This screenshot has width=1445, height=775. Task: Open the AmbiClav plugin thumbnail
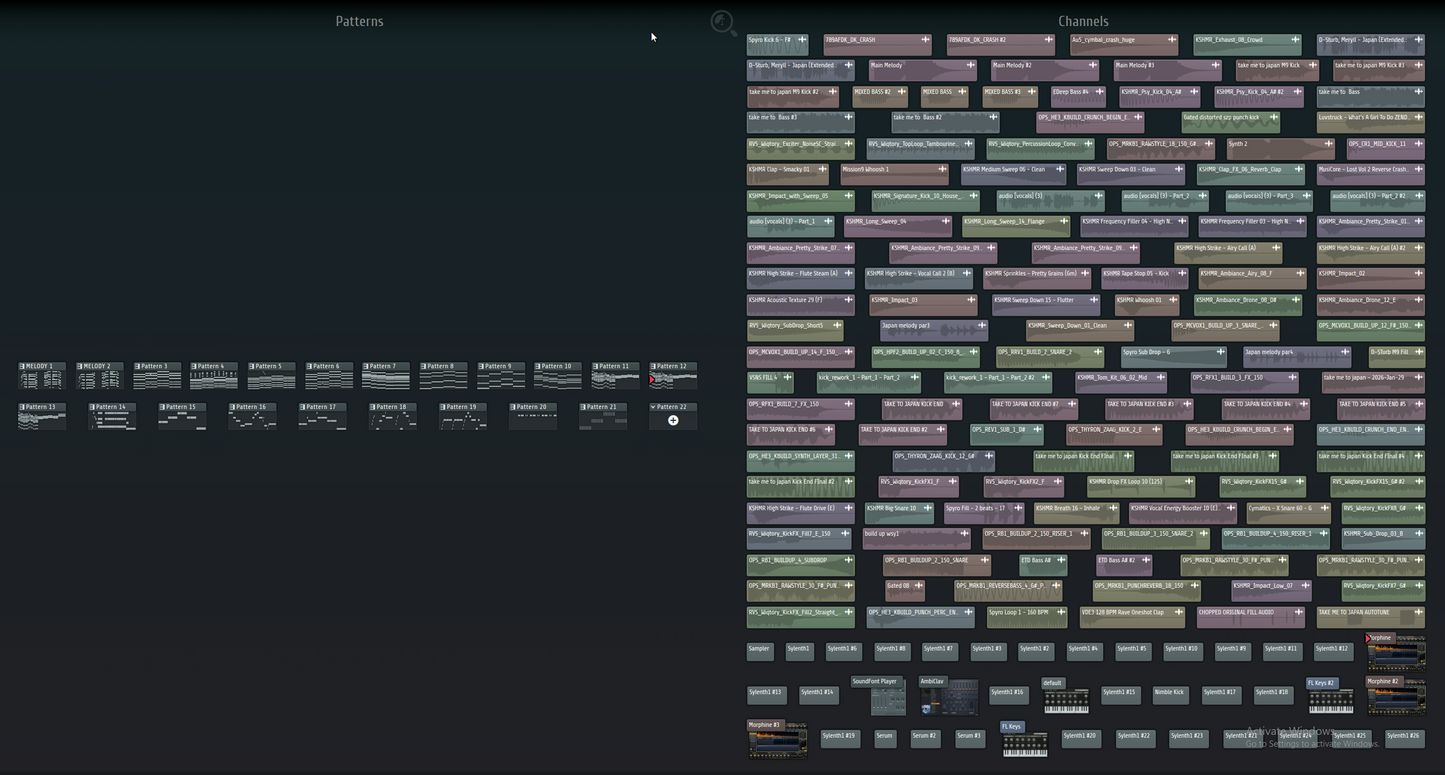pyautogui.click(x=948, y=697)
